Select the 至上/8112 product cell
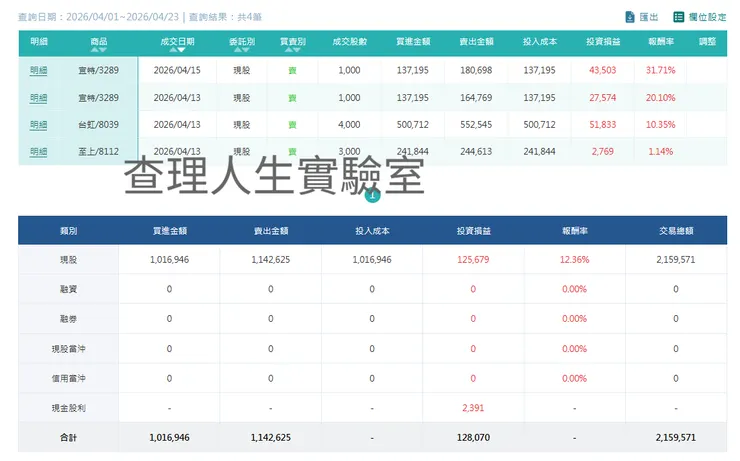Image resolution: width=740 pixels, height=461 pixels. (x=98, y=151)
